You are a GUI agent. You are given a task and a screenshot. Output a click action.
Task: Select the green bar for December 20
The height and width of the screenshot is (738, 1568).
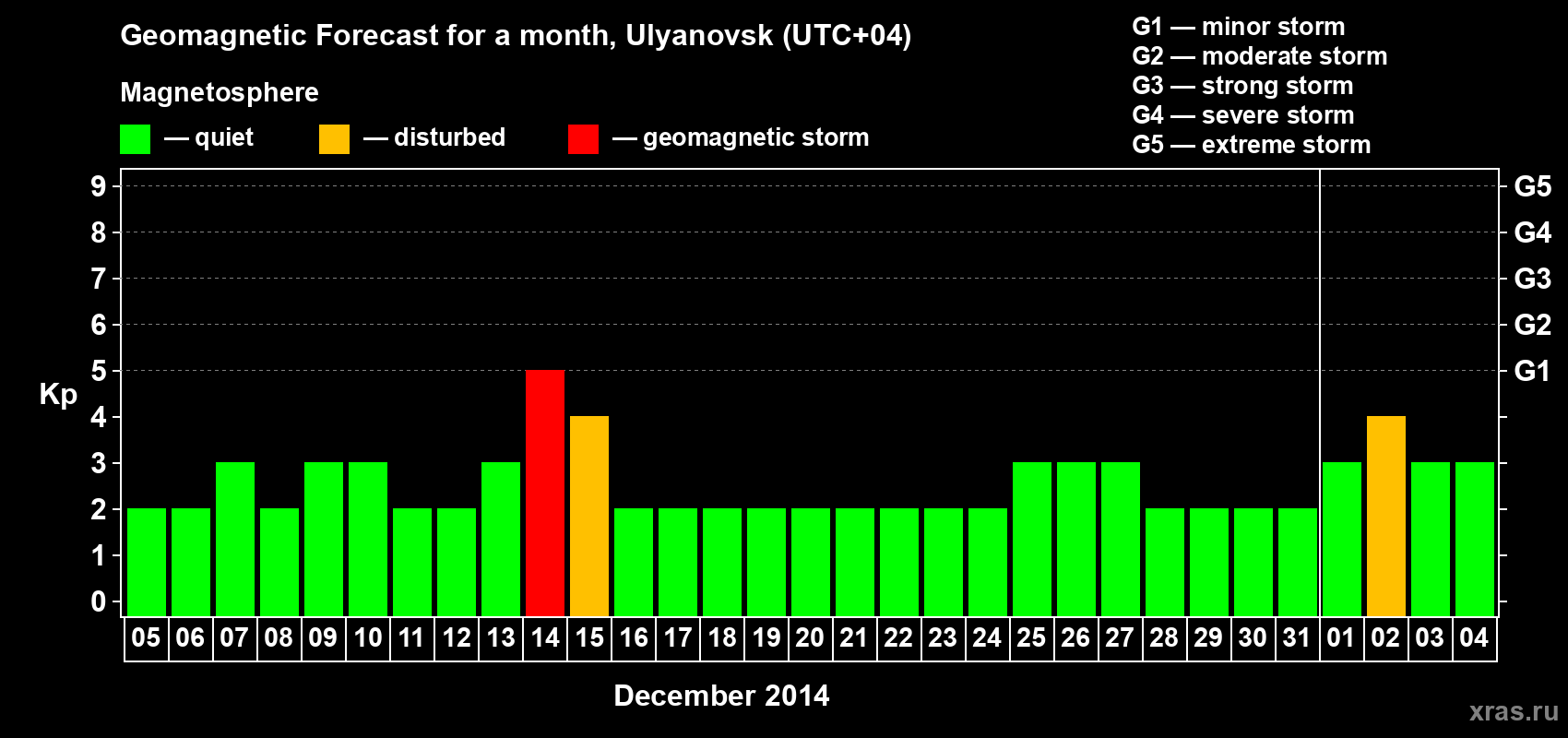coord(811,562)
